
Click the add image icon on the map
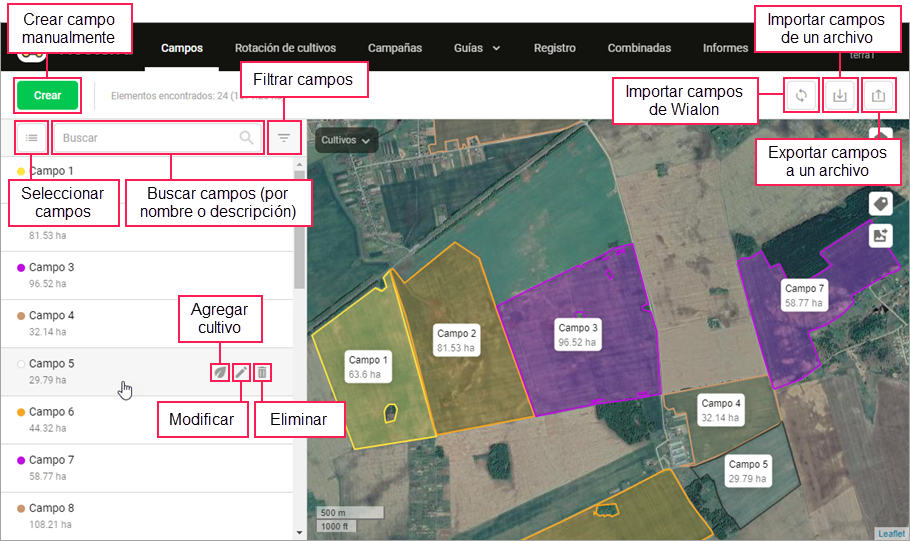point(880,236)
